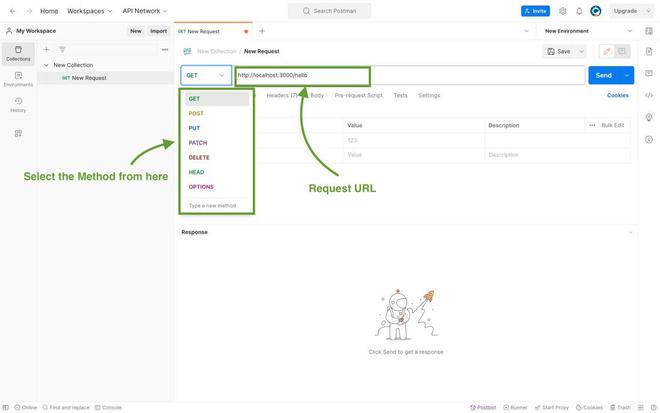Open settings gear icon in header
This screenshot has width=660, height=413.
563,11
